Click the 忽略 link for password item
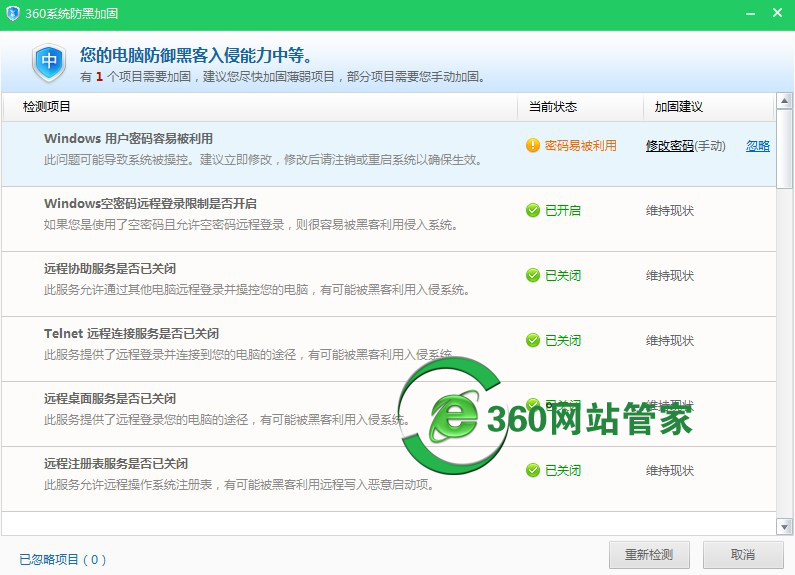Screen dimensions: 795x575 pos(757,146)
